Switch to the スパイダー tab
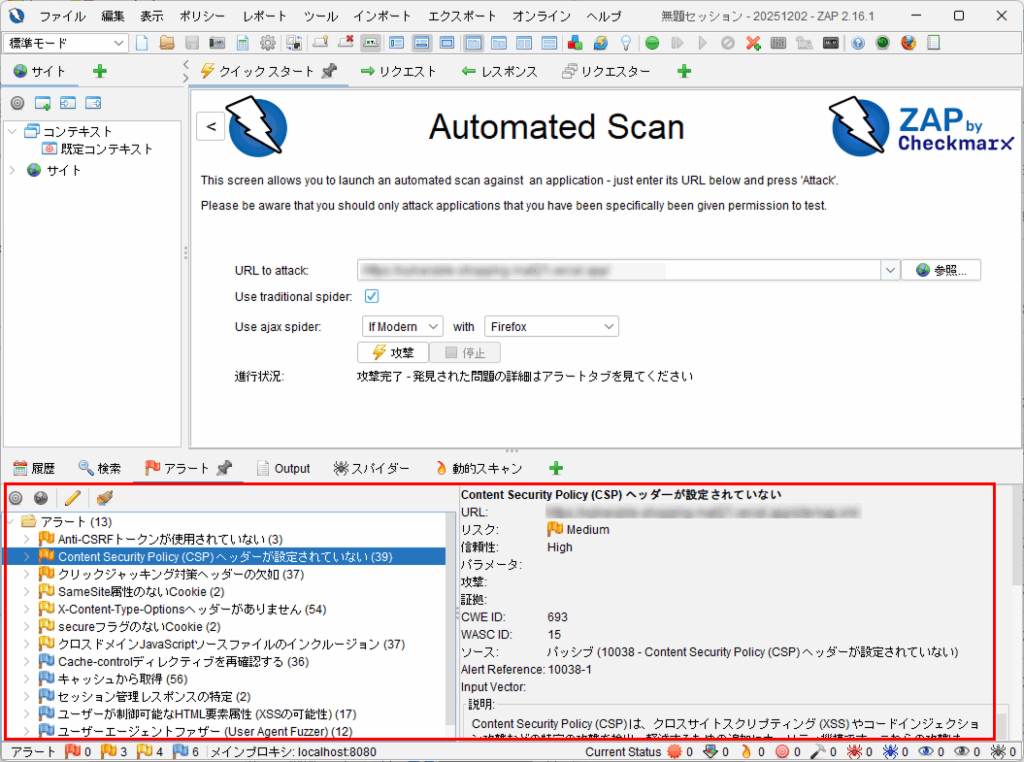This screenshot has height=762, width=1024. (x=371, y=467)
